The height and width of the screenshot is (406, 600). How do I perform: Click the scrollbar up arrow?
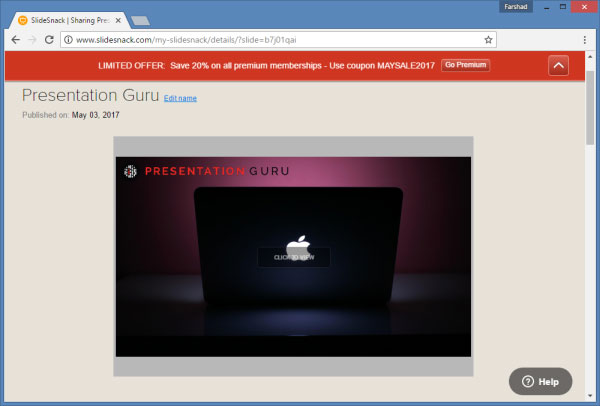pyautogui.click(x=590, y=57)
